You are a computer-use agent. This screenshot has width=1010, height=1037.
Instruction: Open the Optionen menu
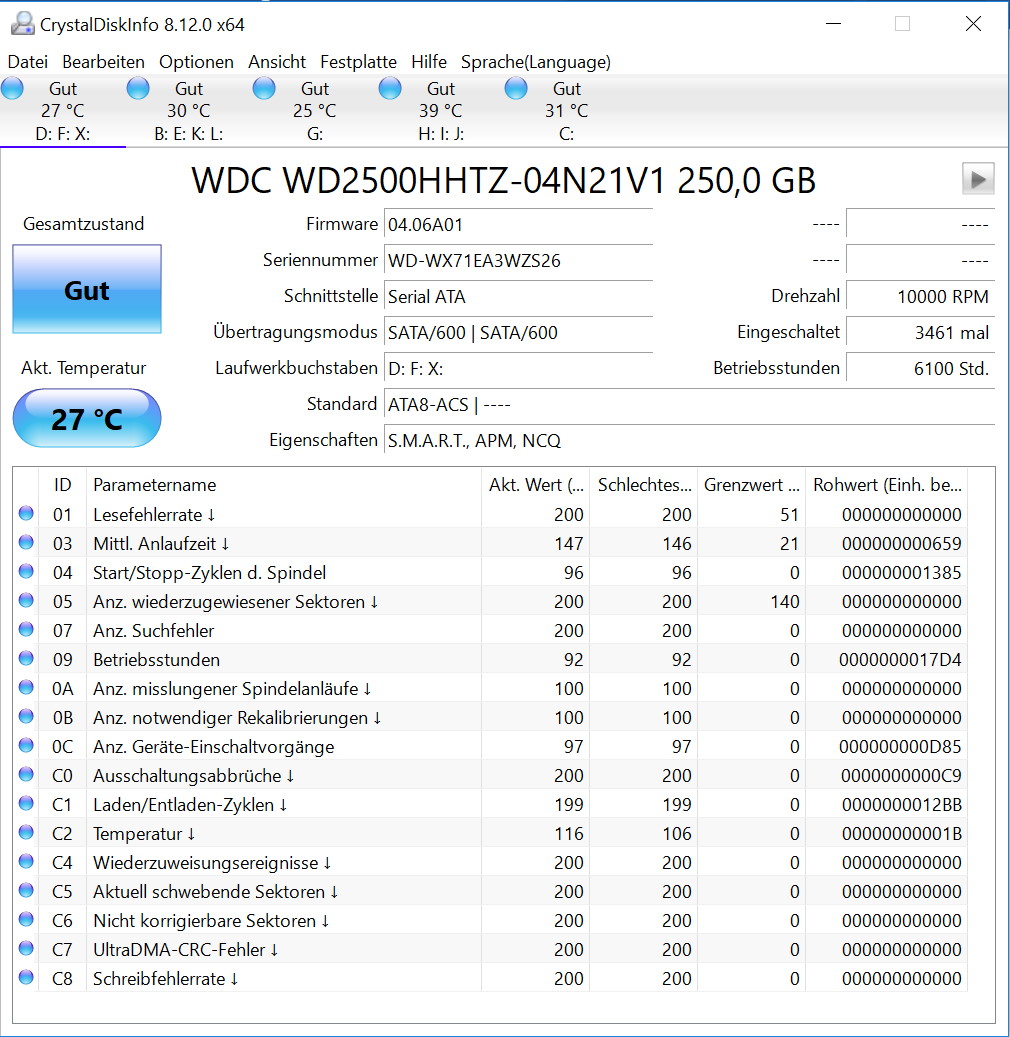click(x=196, y=62)
